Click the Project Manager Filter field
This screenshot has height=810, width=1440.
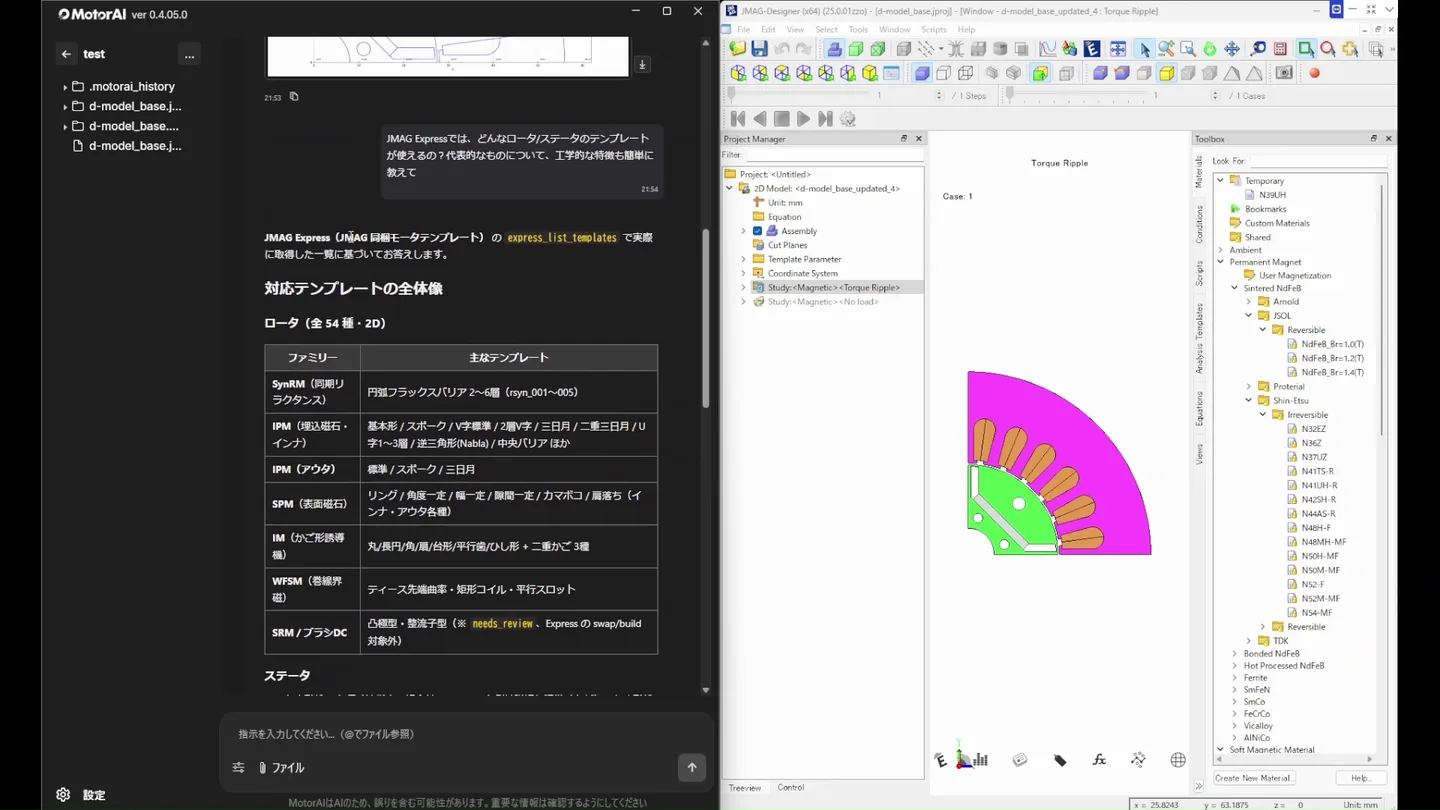pos(833,155)
